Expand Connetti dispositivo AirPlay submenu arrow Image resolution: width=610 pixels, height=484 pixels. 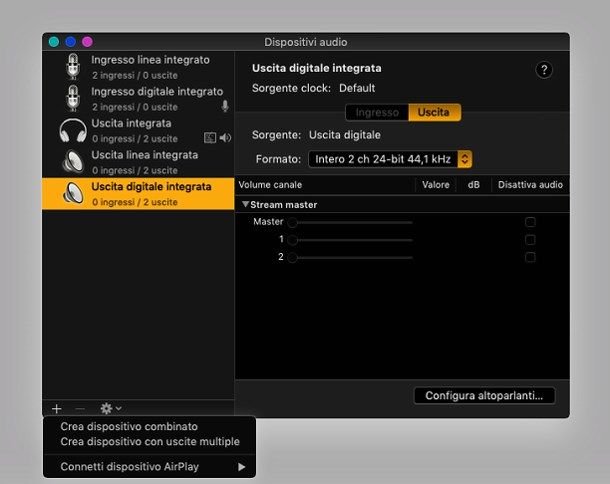click(x=242, y=467)
